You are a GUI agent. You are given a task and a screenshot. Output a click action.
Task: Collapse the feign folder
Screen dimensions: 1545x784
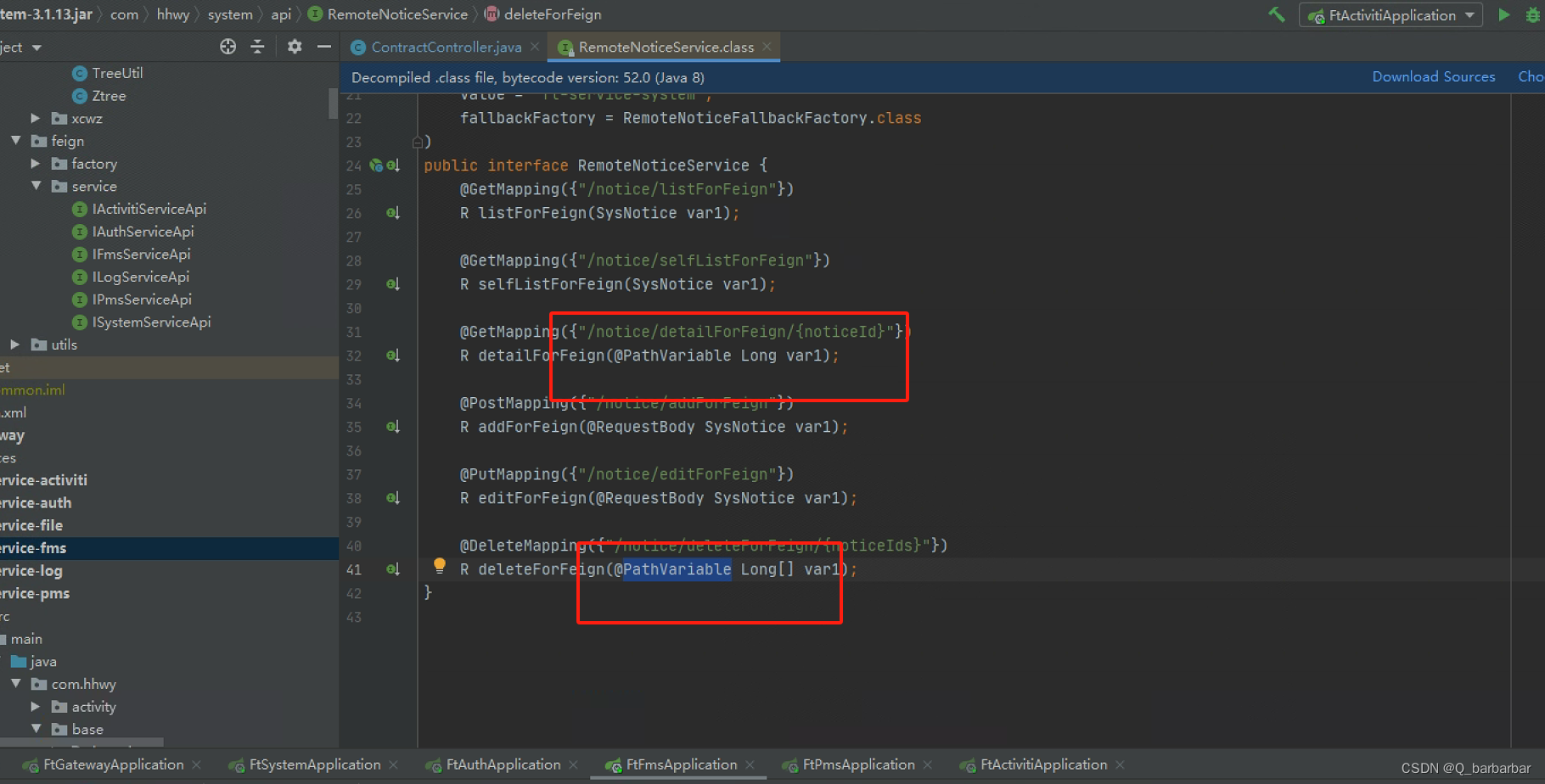tap(15, 141)
